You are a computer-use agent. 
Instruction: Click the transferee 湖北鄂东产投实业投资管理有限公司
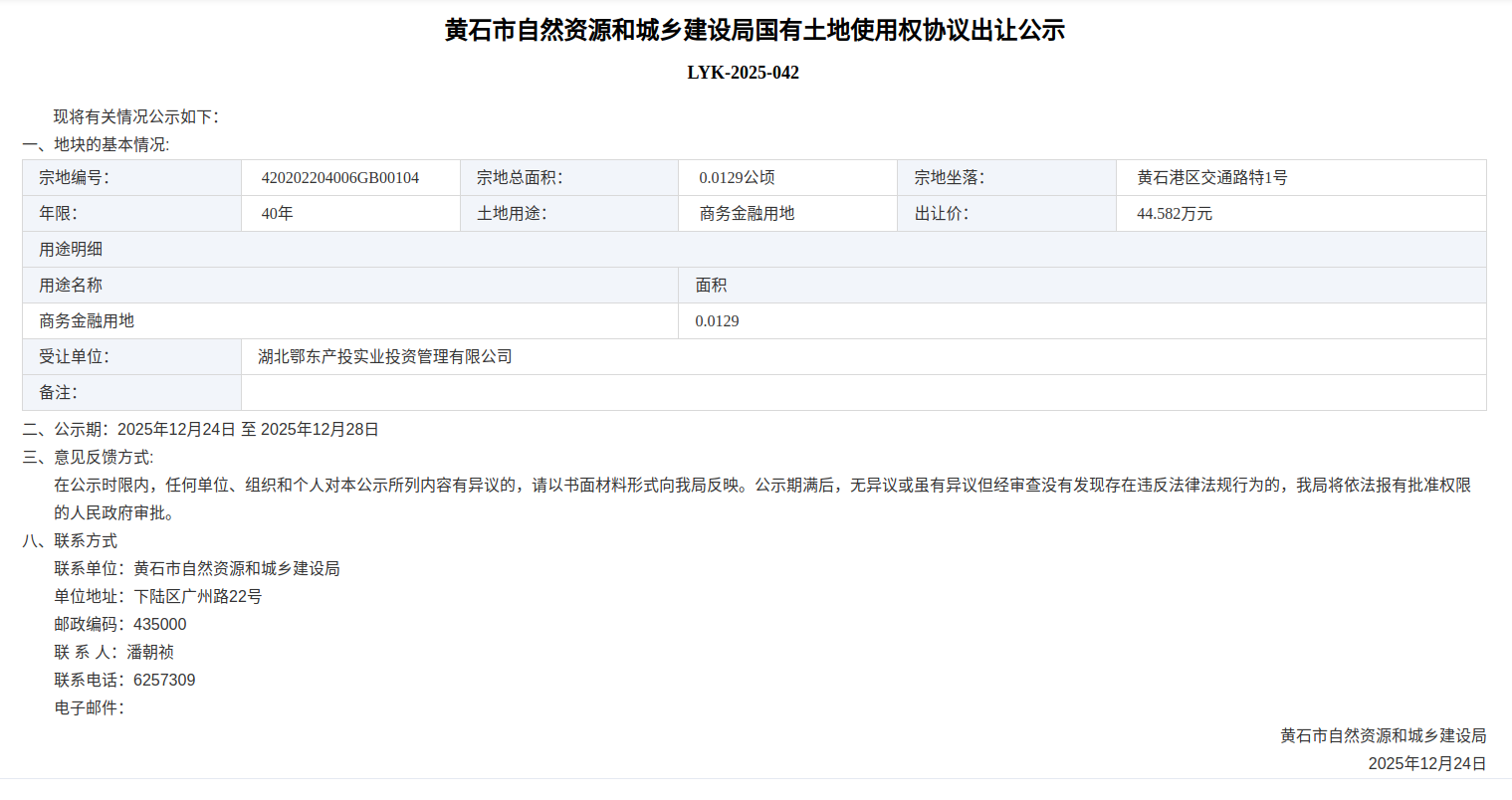[385, 357]
